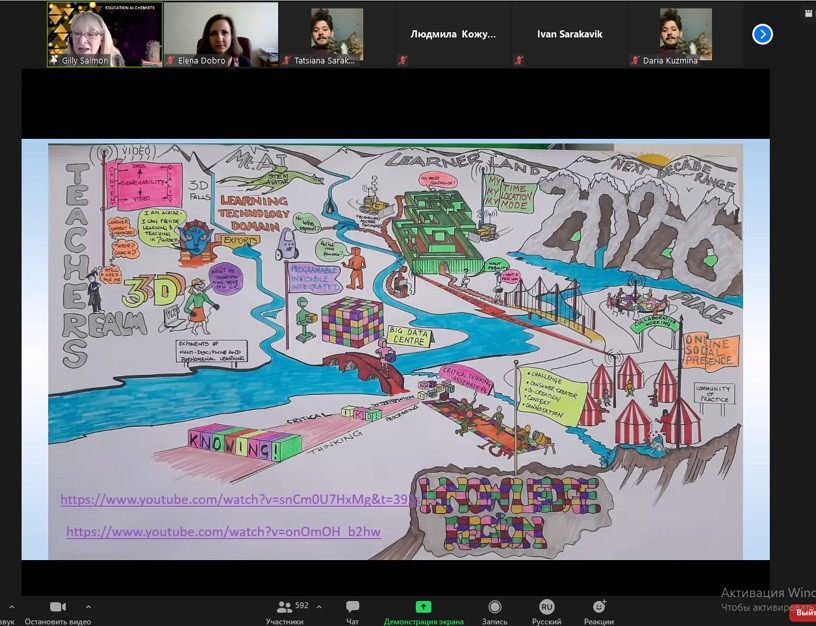Start recording with the Запись button

tap(494, 612)
